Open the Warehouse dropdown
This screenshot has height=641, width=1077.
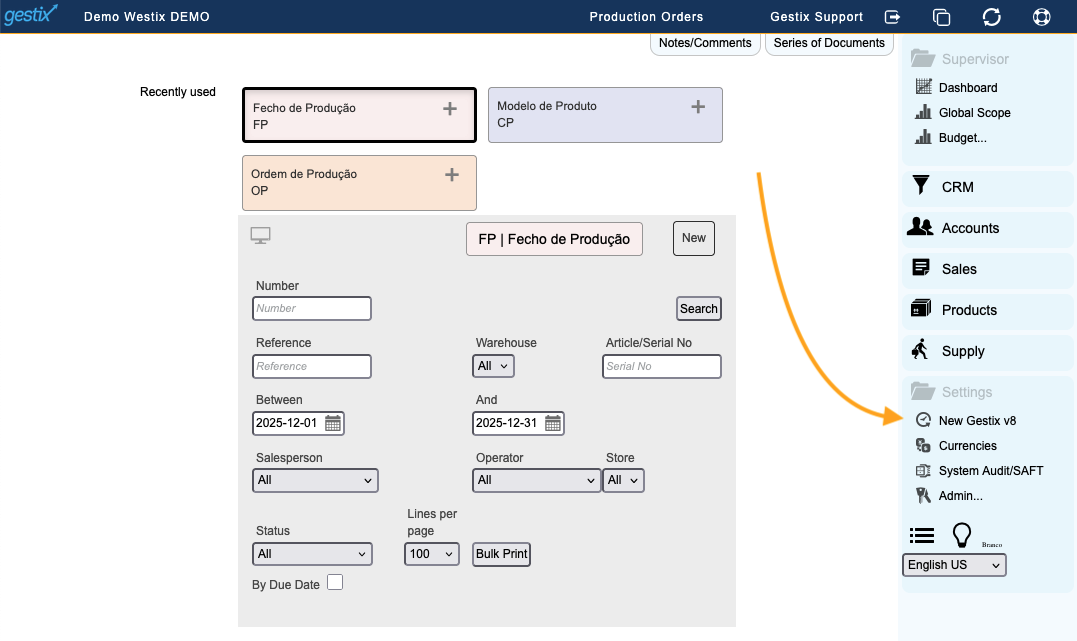point(493,366)
